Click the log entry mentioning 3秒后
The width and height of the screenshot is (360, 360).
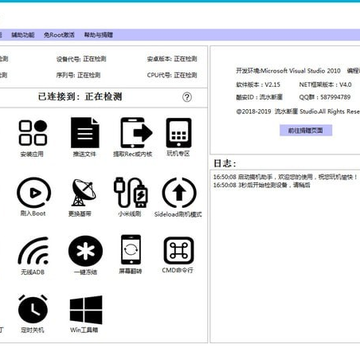262,185
